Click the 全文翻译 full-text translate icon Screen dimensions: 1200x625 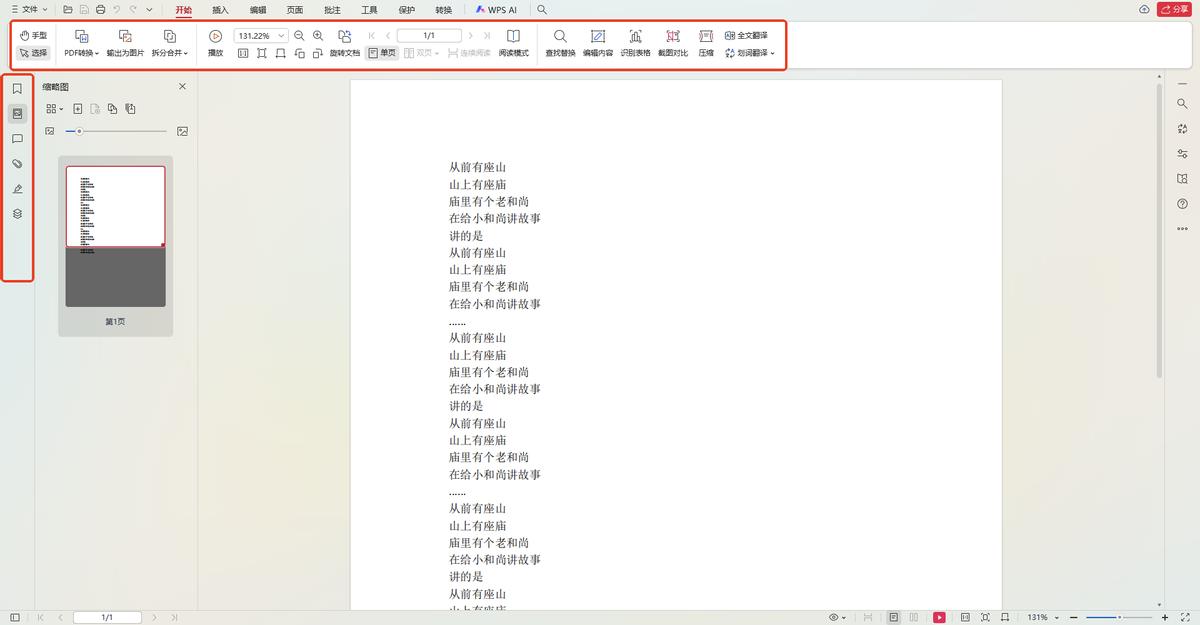[733, 34]
